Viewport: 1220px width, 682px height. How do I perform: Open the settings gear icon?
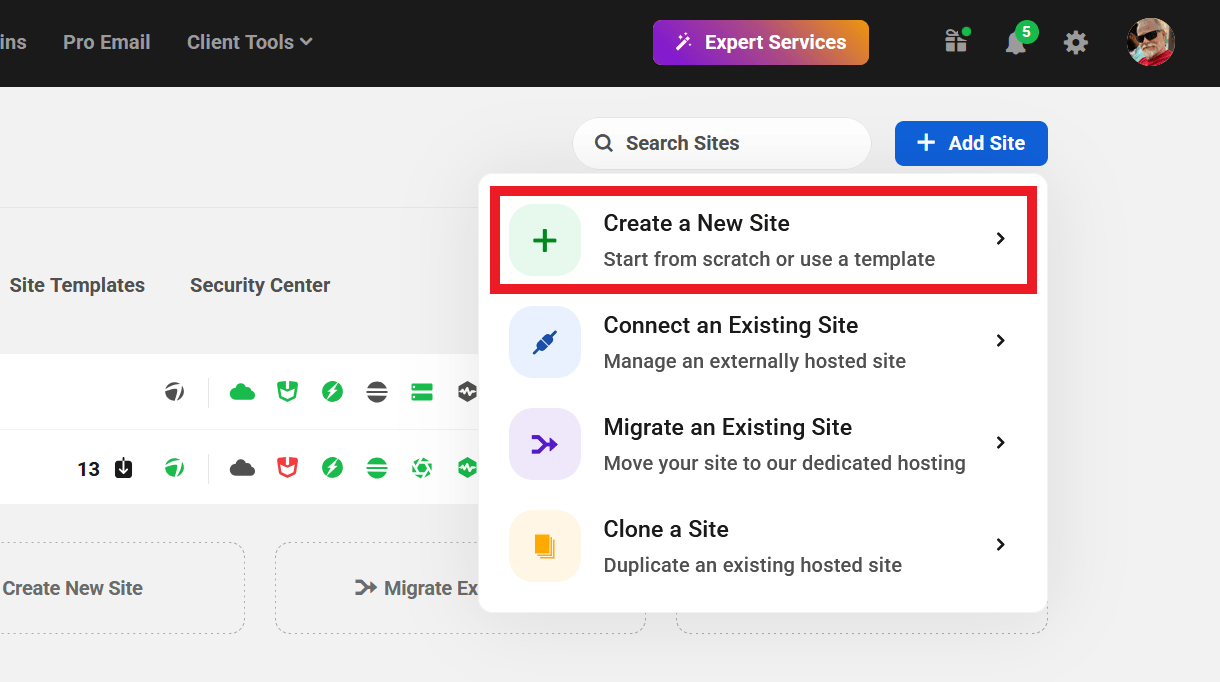pyautogui.click(x=1075, y=42)
